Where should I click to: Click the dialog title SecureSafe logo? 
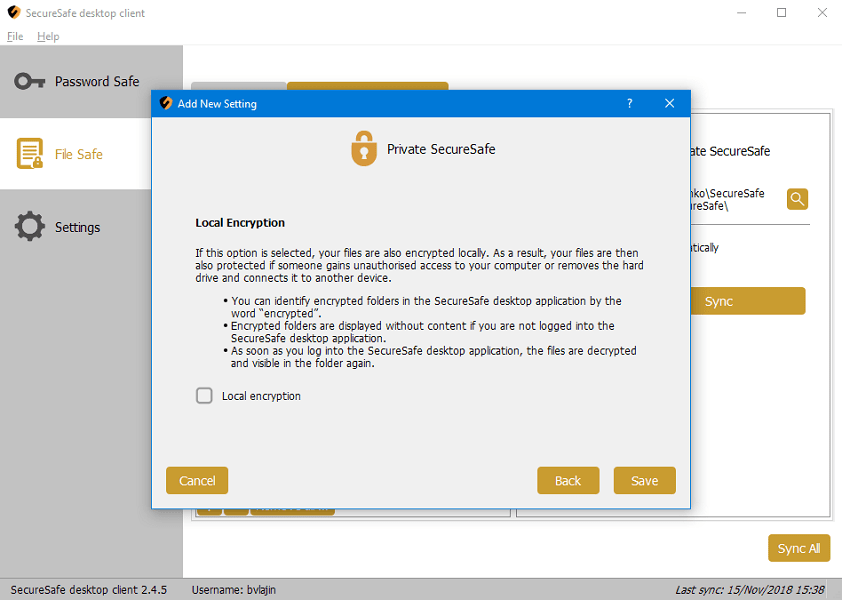click(x=166, y=103)
